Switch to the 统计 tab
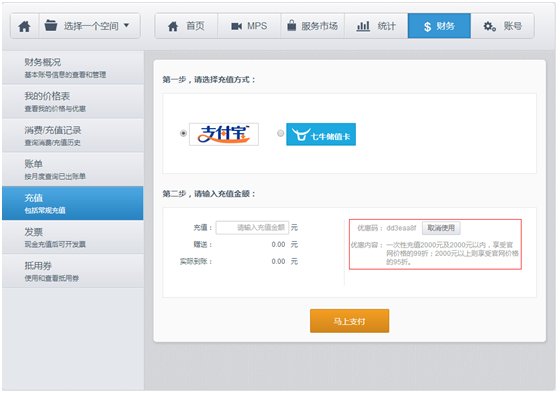 coord(376,26)
